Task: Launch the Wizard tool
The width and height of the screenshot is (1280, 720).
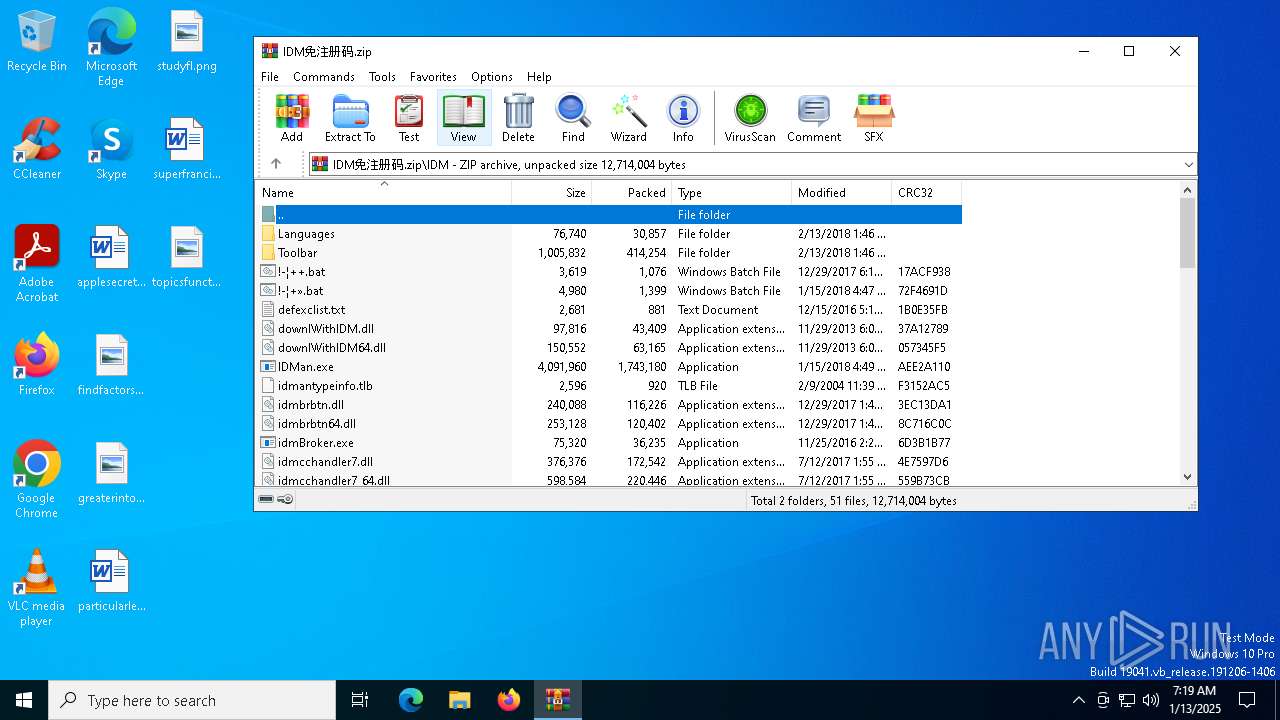Action: [x=629, y=118]
